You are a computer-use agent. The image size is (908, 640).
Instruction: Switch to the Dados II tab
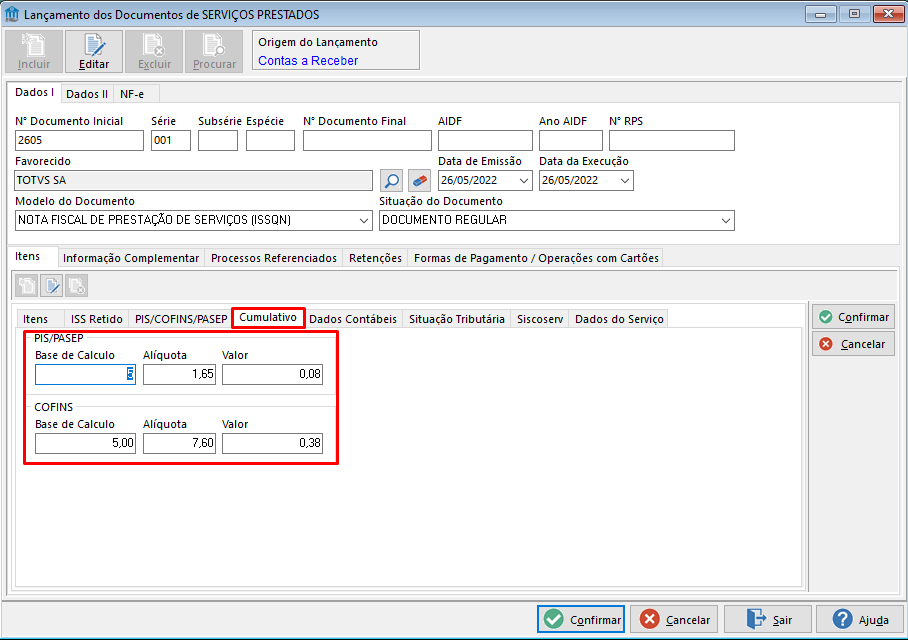point(87,94)
